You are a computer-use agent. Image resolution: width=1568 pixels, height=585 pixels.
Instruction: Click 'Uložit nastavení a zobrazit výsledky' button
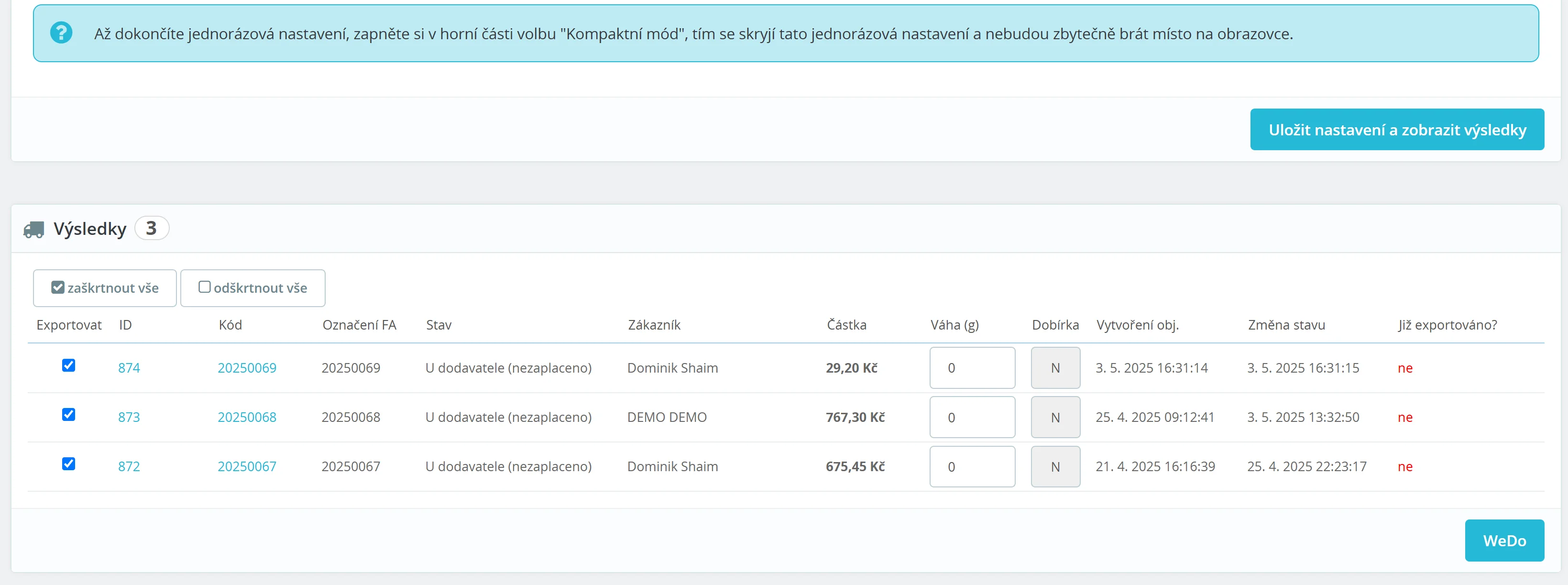[1396, 130]
